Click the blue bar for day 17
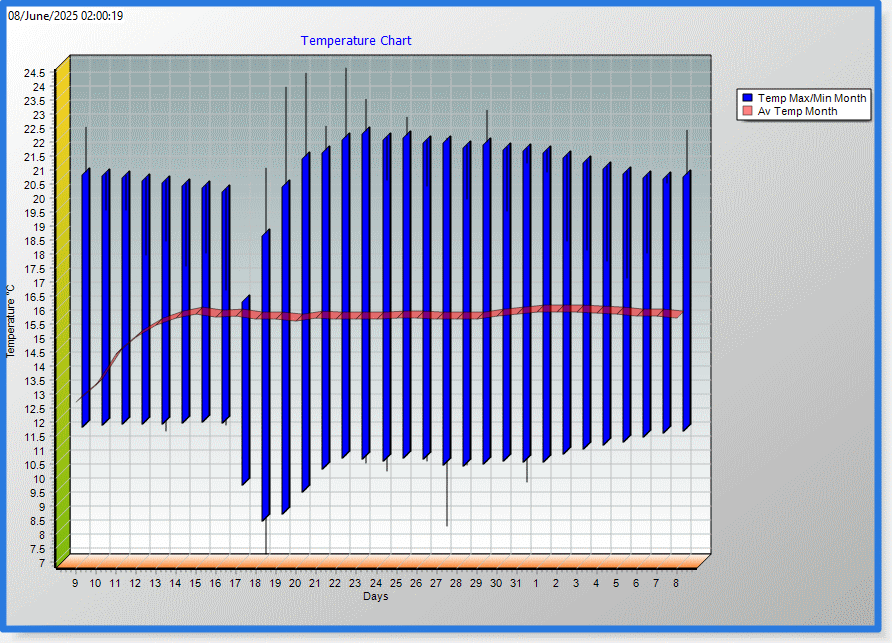The width and height of the screenshot is (892, 643). pos(246,390)
